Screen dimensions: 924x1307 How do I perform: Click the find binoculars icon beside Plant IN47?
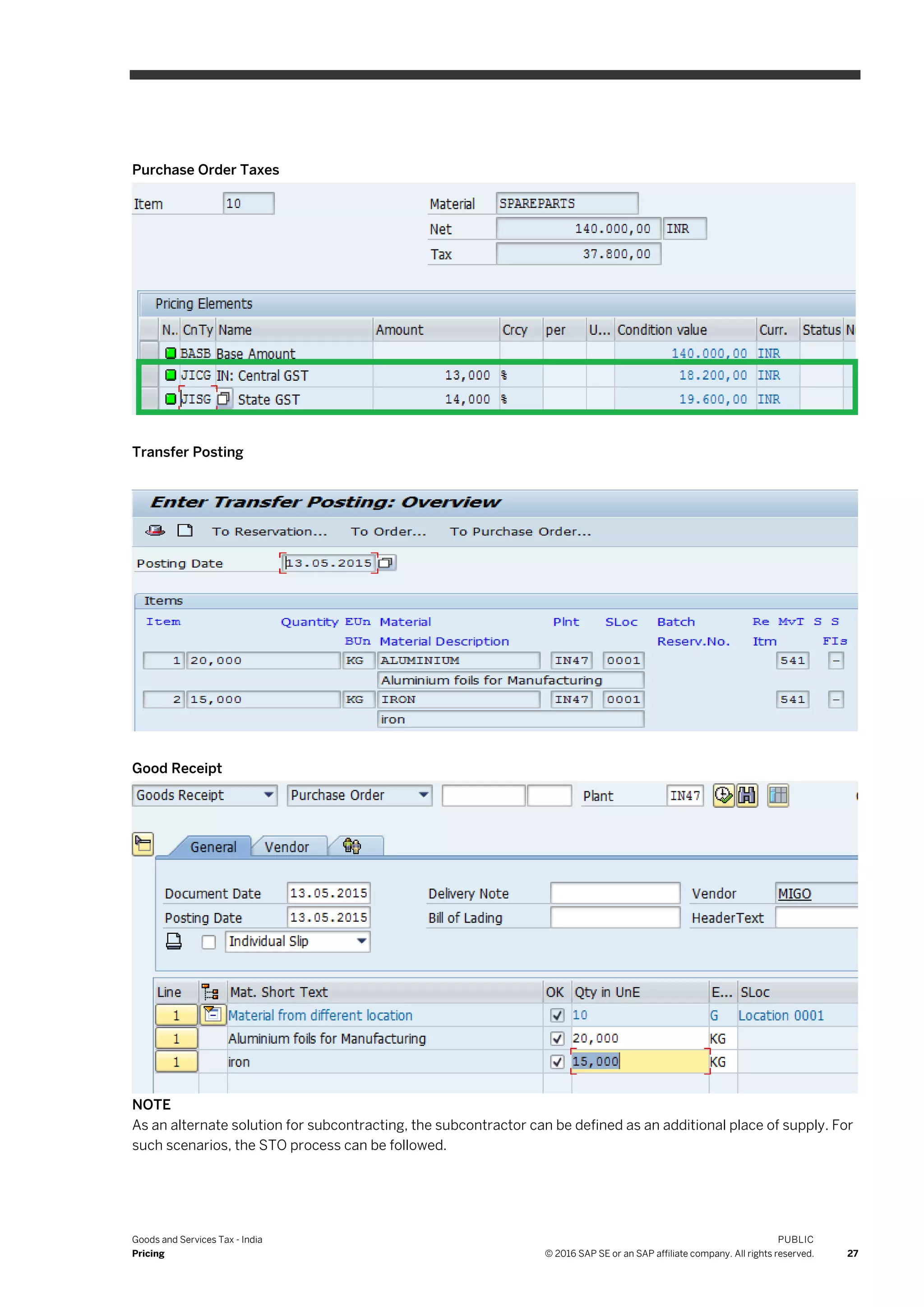pos(747,795)
